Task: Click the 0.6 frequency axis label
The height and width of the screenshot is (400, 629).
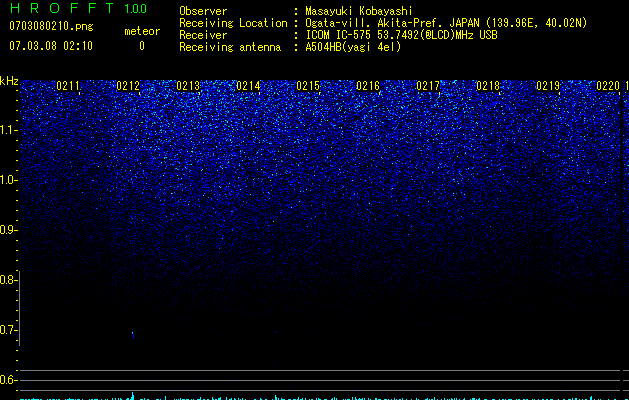Action: tap(8, 380)
